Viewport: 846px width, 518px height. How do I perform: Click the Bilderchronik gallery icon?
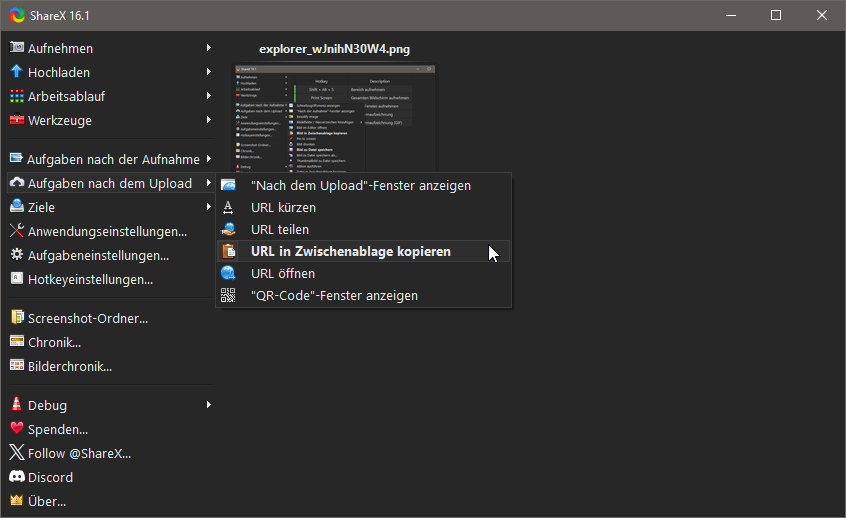[17, 365]
